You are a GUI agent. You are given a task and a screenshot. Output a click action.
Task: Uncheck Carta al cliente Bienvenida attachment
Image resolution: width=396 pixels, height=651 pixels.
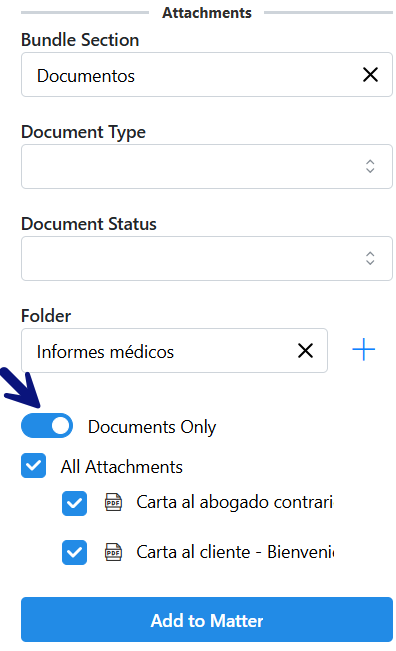click(x=74, y=553)
